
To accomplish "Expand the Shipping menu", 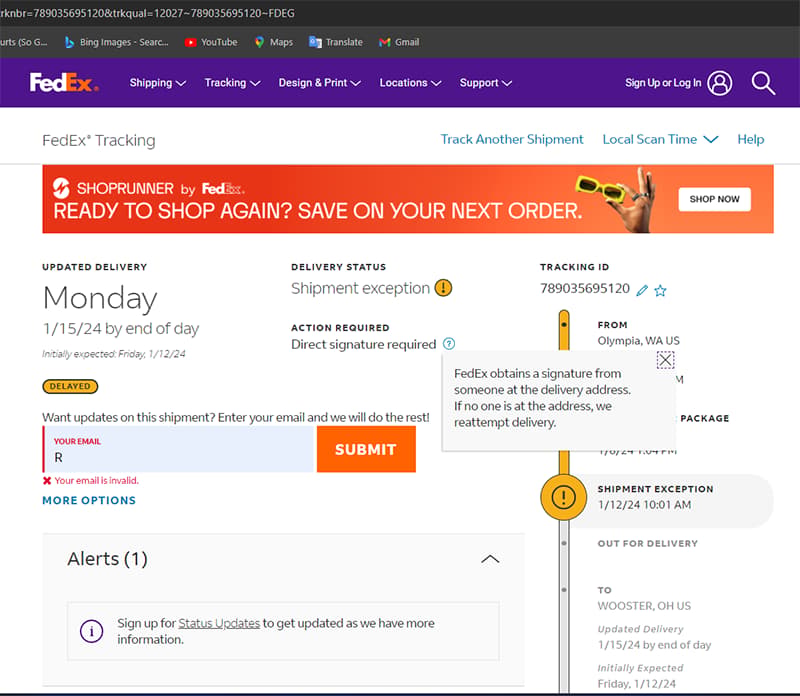I will tap(158, 83).
